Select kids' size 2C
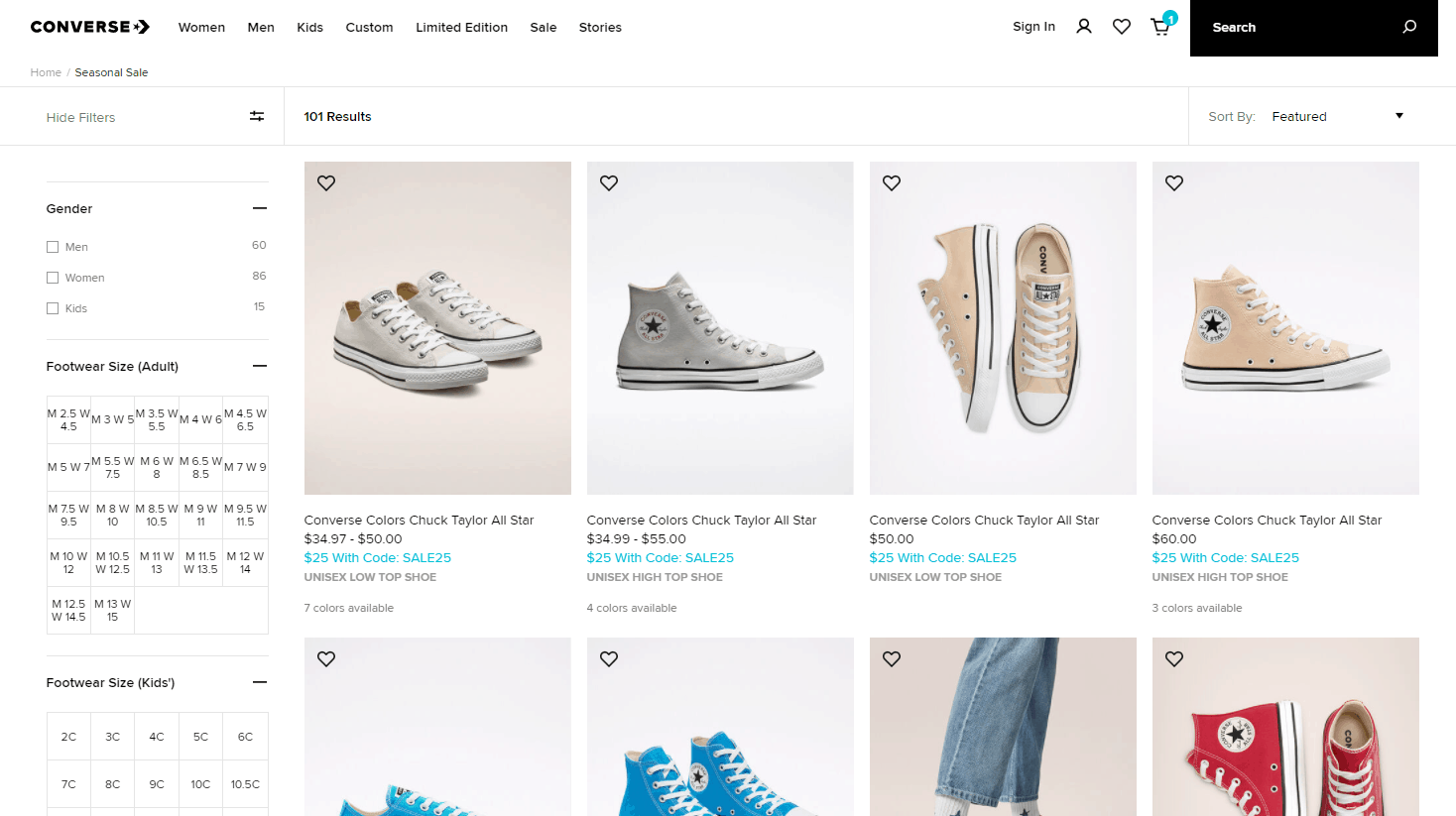This screenshot has width=1456, height=816. tap(68, 737)
